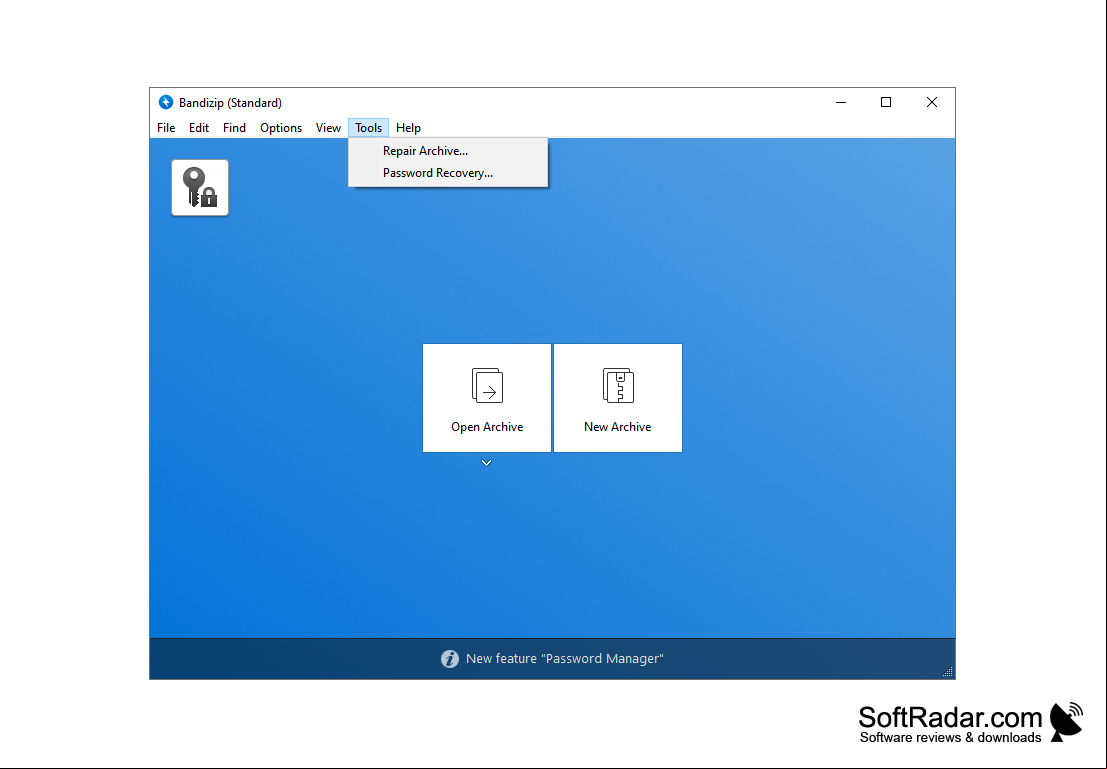1107x769 pixels.
Task: Choose Repair Archive... from Tools menu
Action: click(448, 151)
